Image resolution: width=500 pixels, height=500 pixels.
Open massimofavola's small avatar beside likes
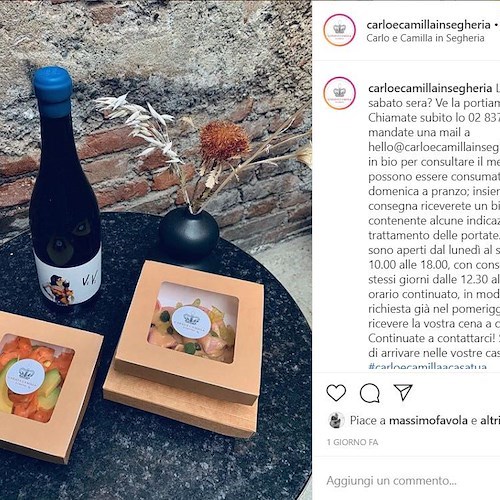(336, 420)
